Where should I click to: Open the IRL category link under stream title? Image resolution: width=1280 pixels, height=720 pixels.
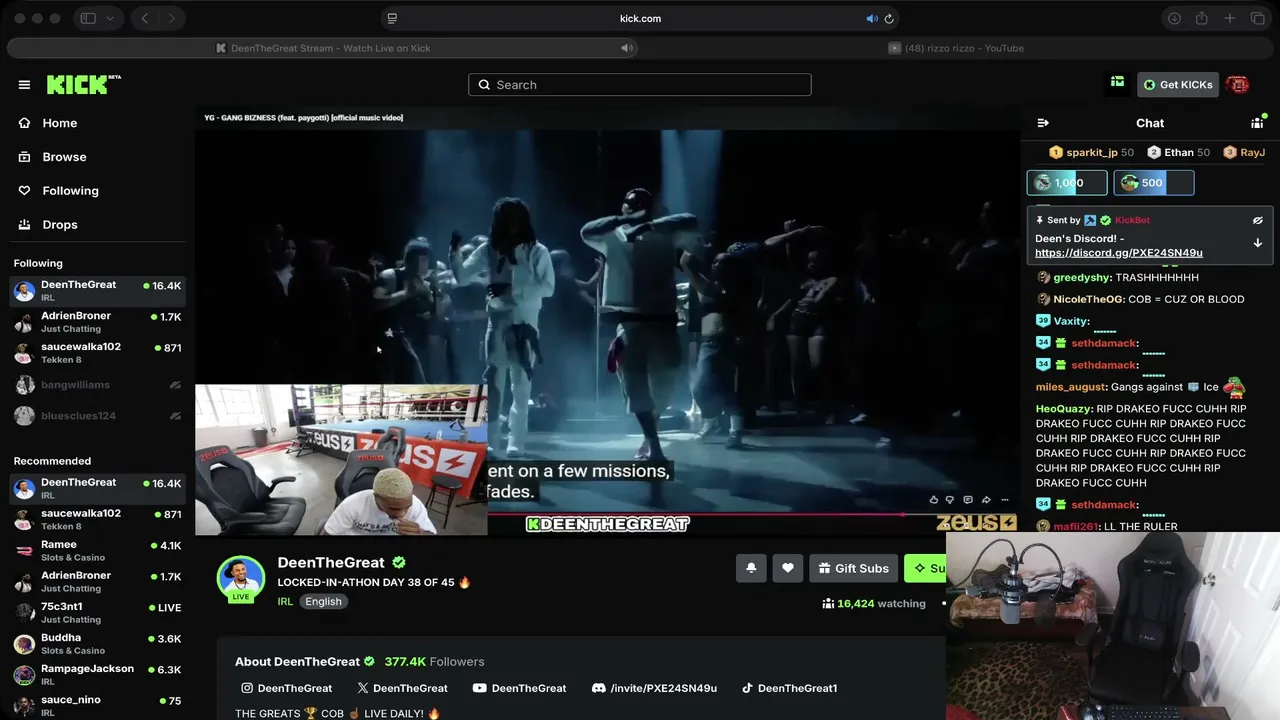coord(285,602)
